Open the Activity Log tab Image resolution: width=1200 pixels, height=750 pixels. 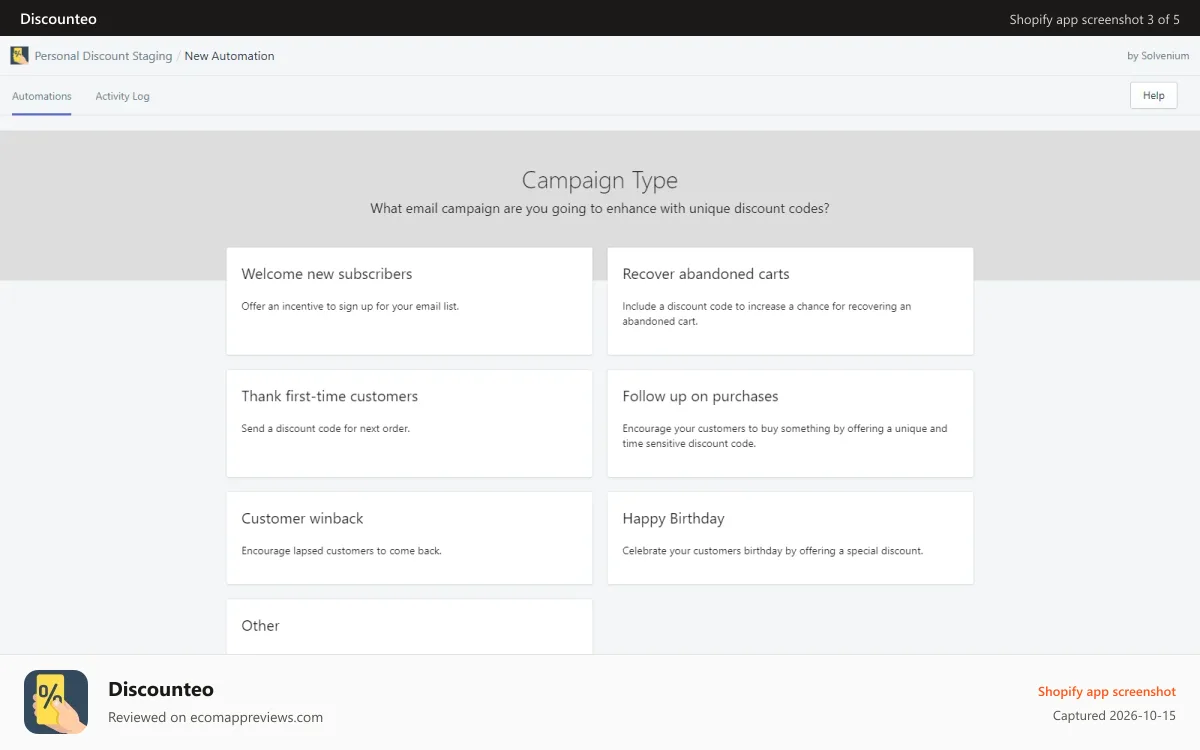point(122,96)
